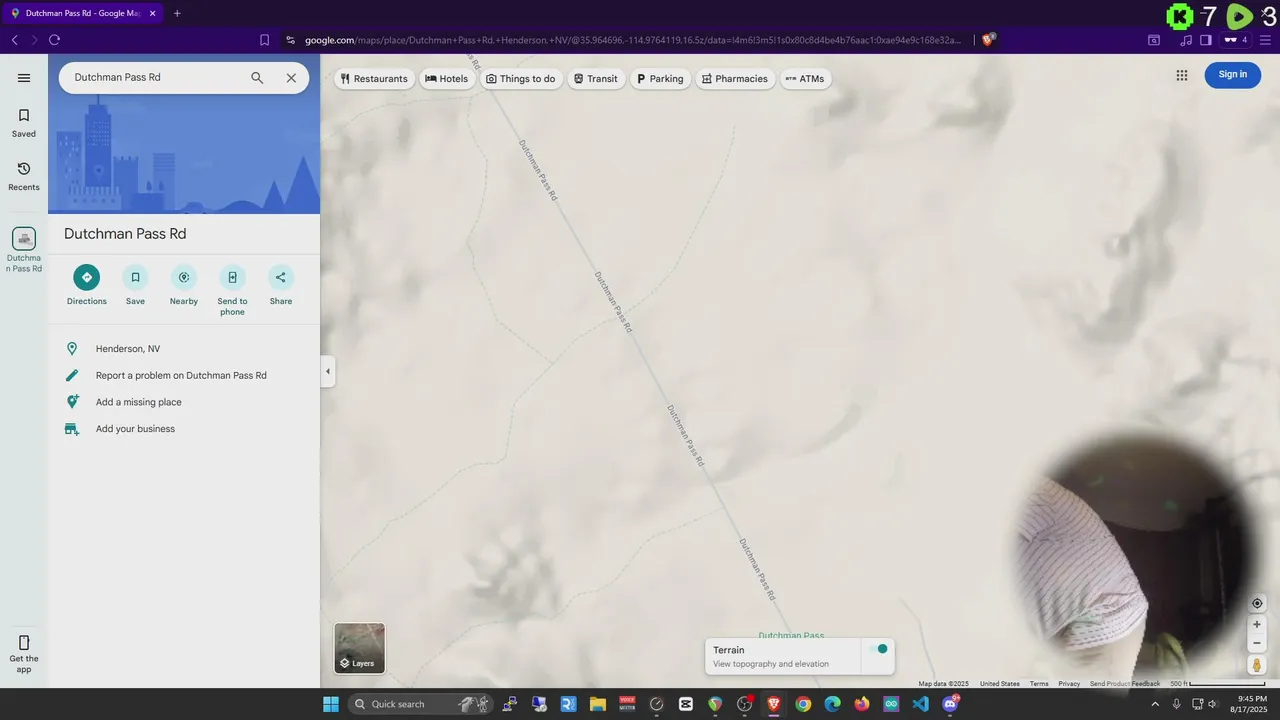Search Nearby places
This screenshot has width=1280, height=720.
tap(184, 285)
